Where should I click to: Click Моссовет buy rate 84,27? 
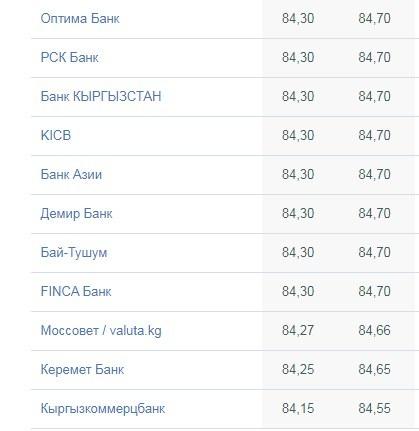pyautogui.click(x=298, y=330)
